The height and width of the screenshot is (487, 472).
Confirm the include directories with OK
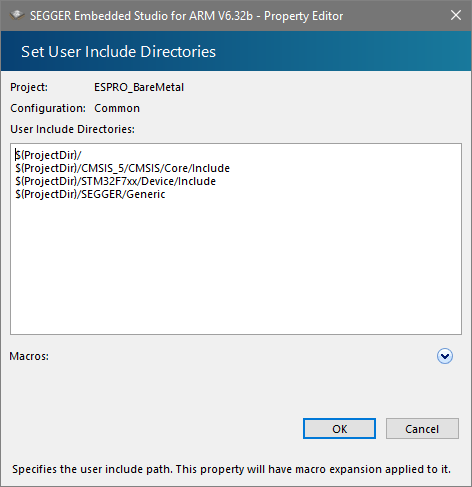pyautogui.click(x=339, y=429)
